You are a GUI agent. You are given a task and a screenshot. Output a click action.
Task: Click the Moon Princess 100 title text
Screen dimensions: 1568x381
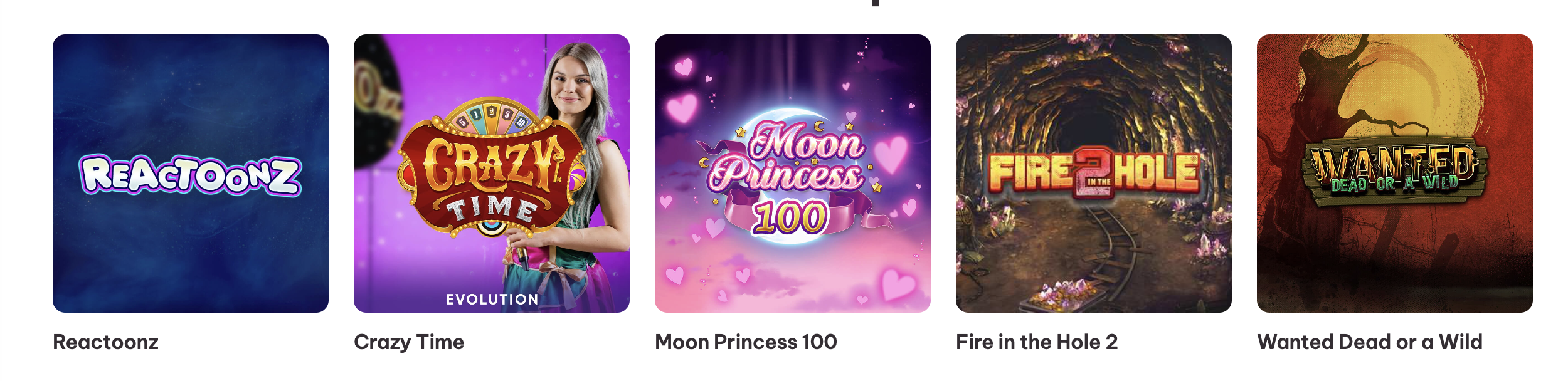tap(746, 342)
